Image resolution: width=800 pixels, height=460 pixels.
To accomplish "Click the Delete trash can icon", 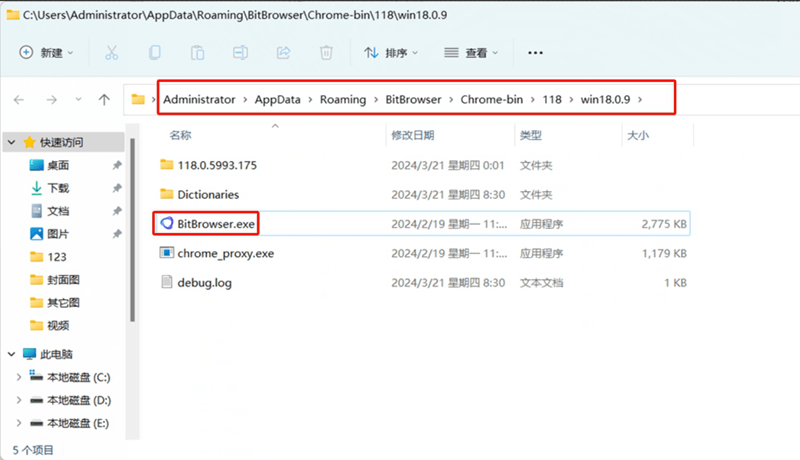I will tap(326, 53).
